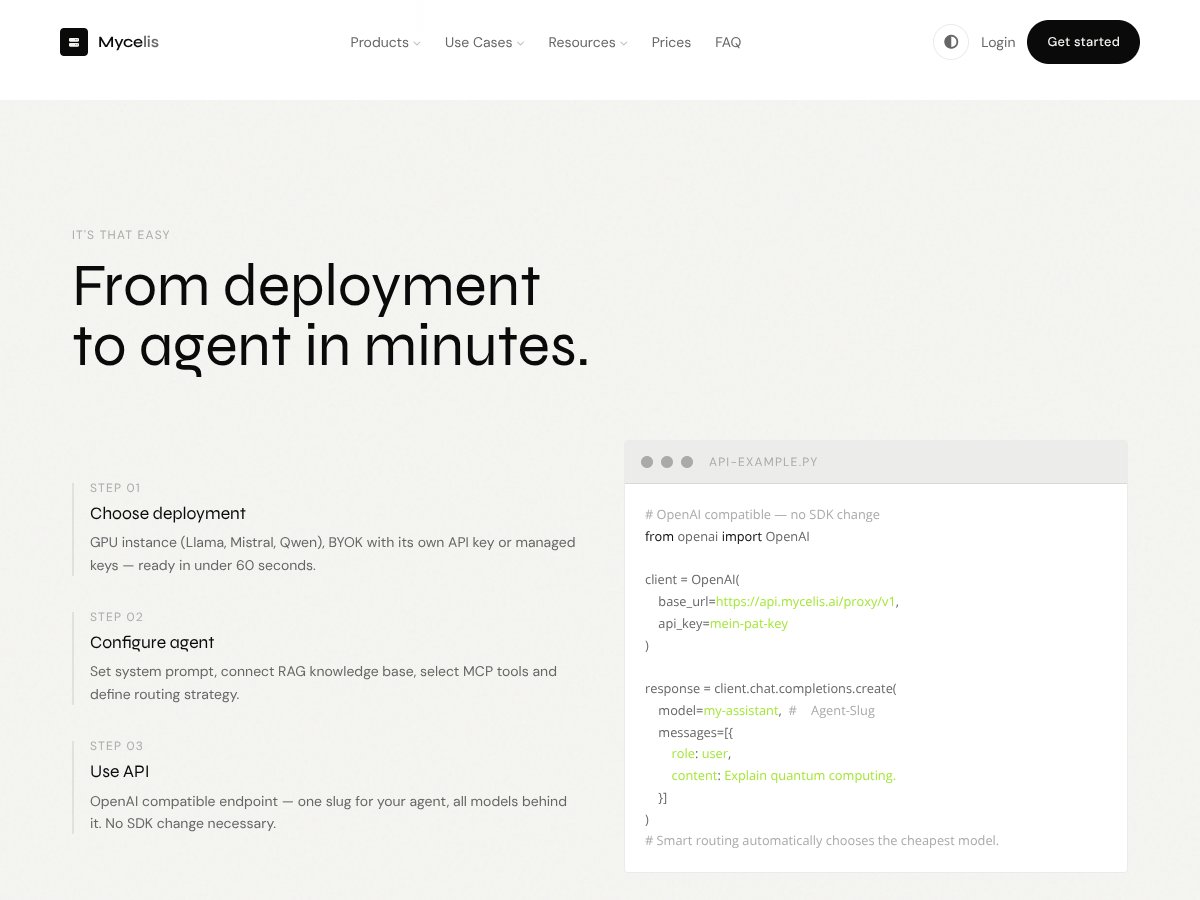Click the API-EXAMPLE.PY file title
This screenshot has width=1200, height=900.
[x=763, y=462]
